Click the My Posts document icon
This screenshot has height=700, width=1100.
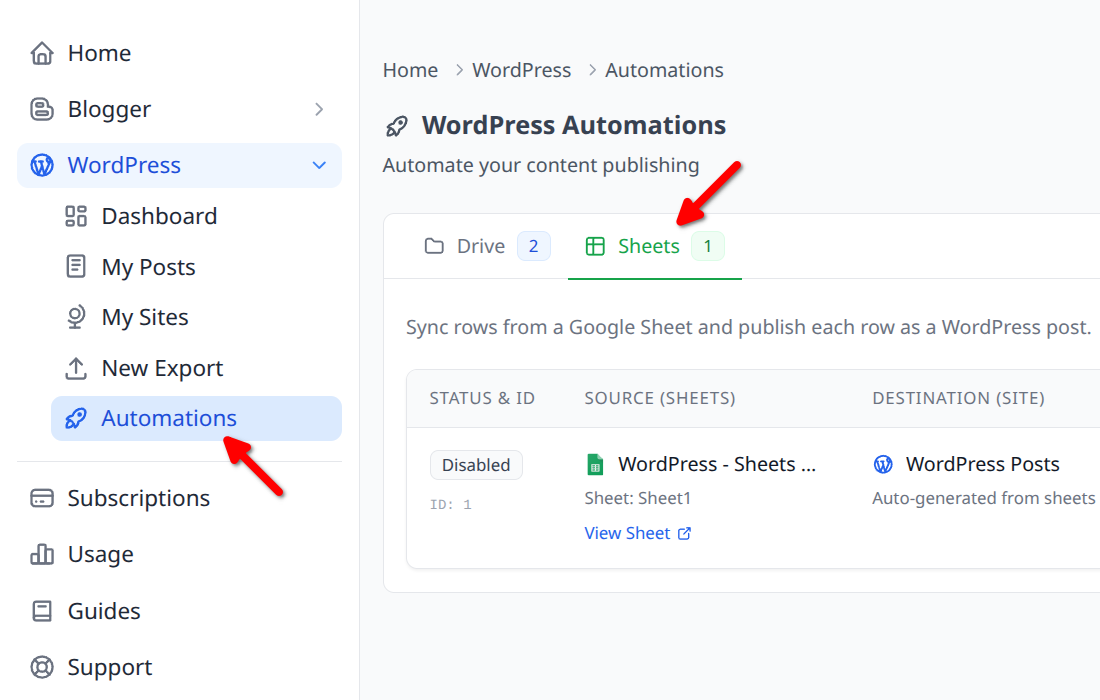(x=75, y=266)
